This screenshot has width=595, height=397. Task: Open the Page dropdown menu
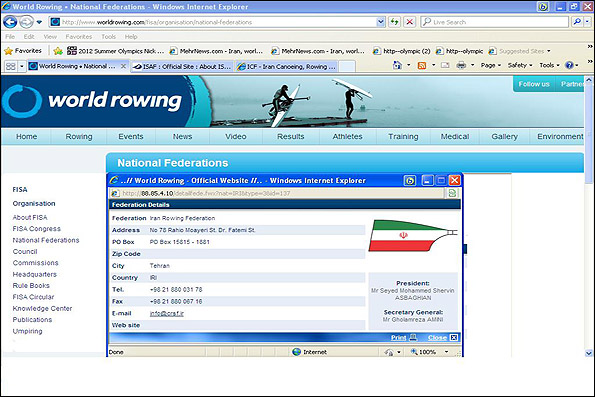click(x=491, y=65)
